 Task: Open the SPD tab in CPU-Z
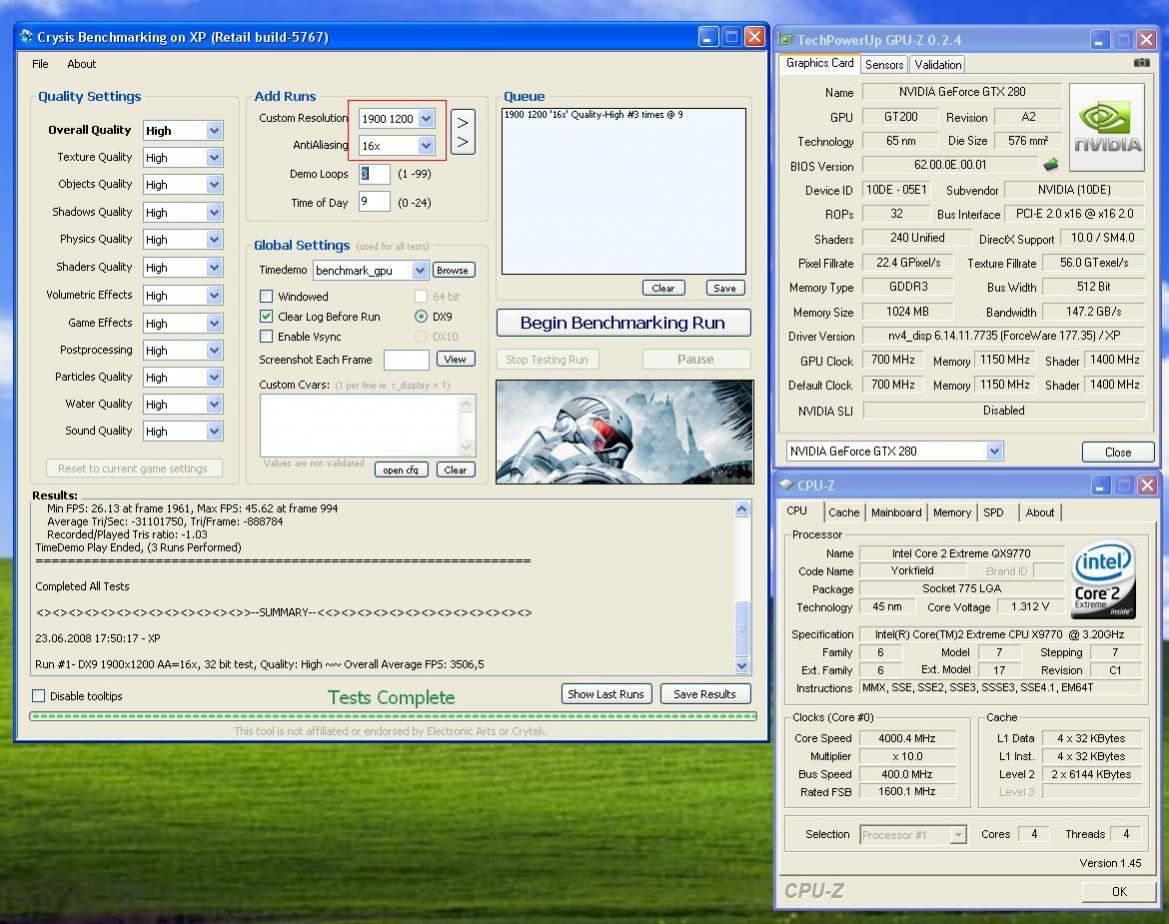click(993, 512)
